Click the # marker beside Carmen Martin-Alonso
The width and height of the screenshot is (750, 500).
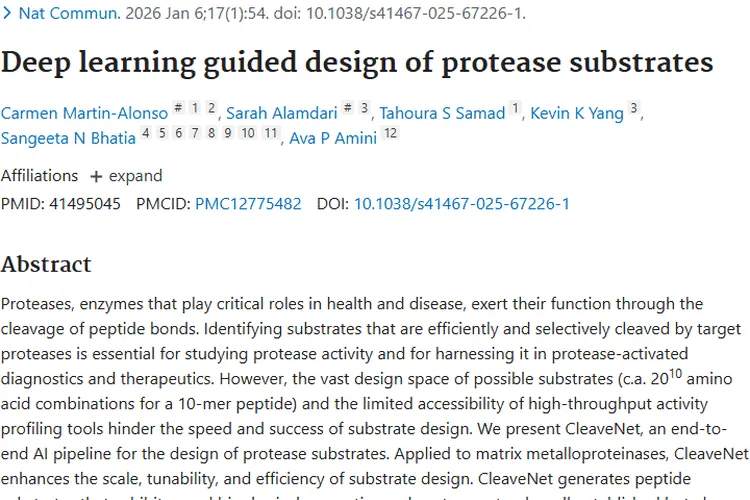[x=177, y=109]
